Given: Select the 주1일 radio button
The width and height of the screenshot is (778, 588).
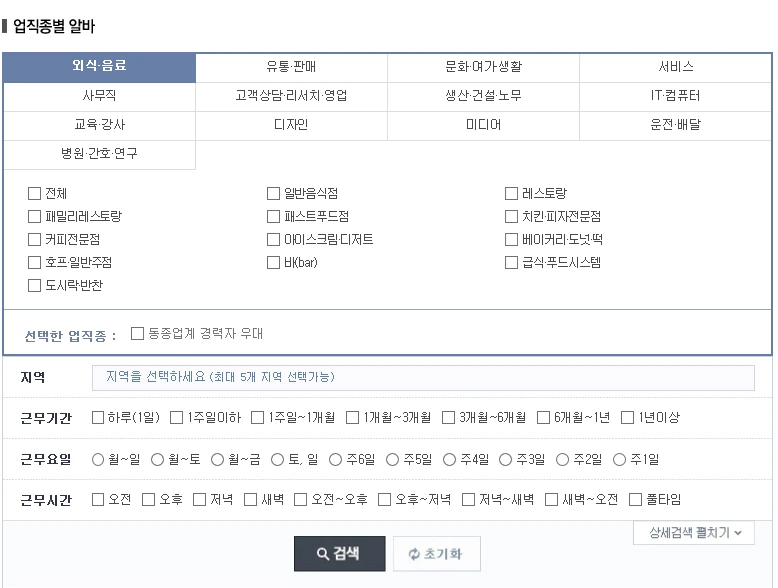Looking at the screenshot, I should click(620, 460).
